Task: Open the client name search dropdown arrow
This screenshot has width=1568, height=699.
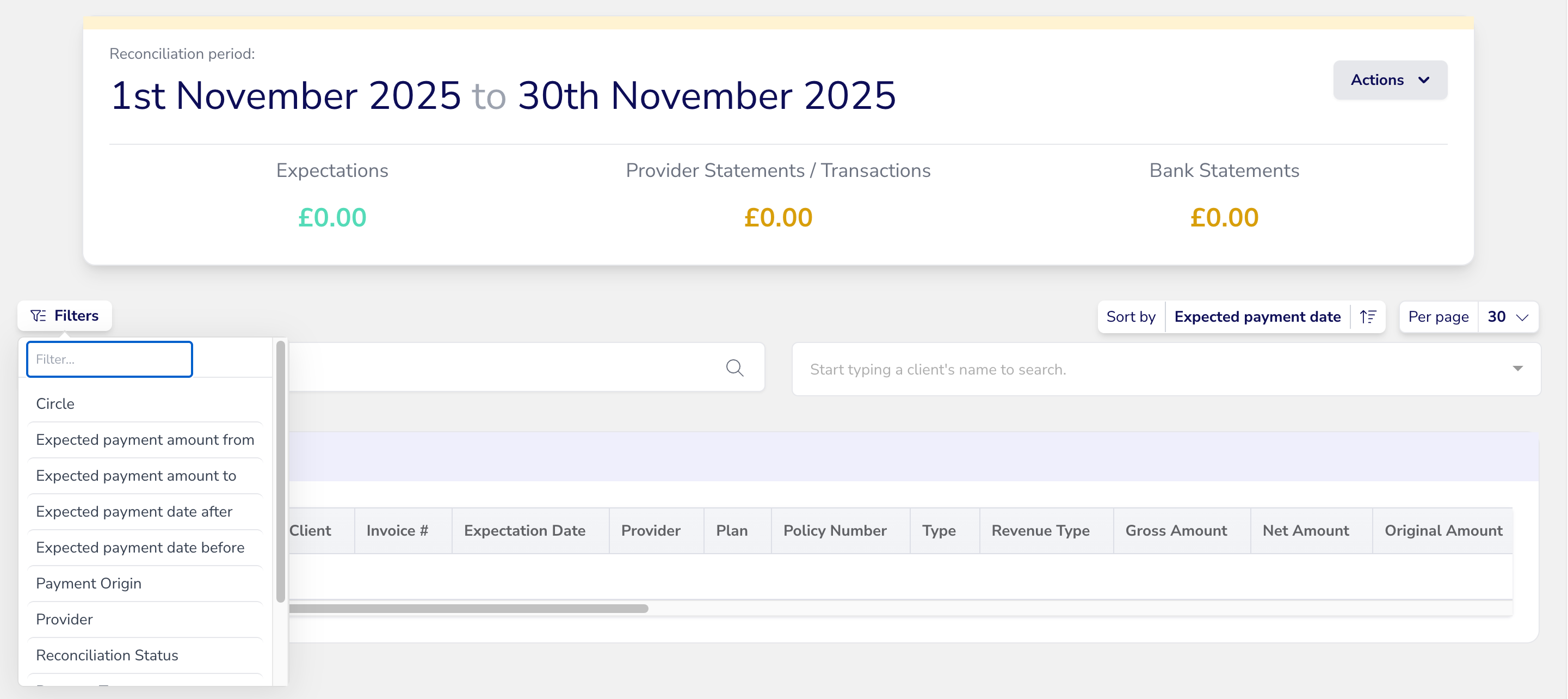Action: [x=1517, y=369]
